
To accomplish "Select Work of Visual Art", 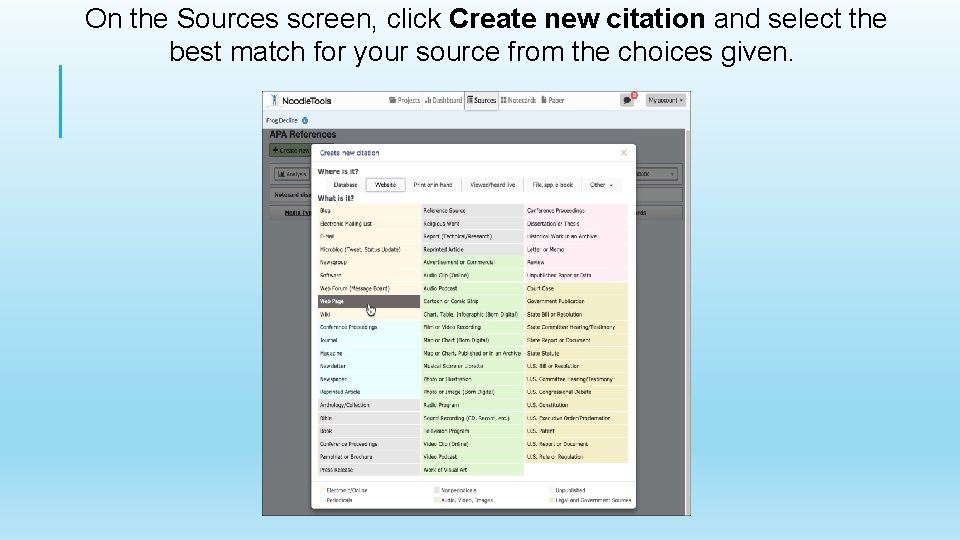I will [472, 470].
